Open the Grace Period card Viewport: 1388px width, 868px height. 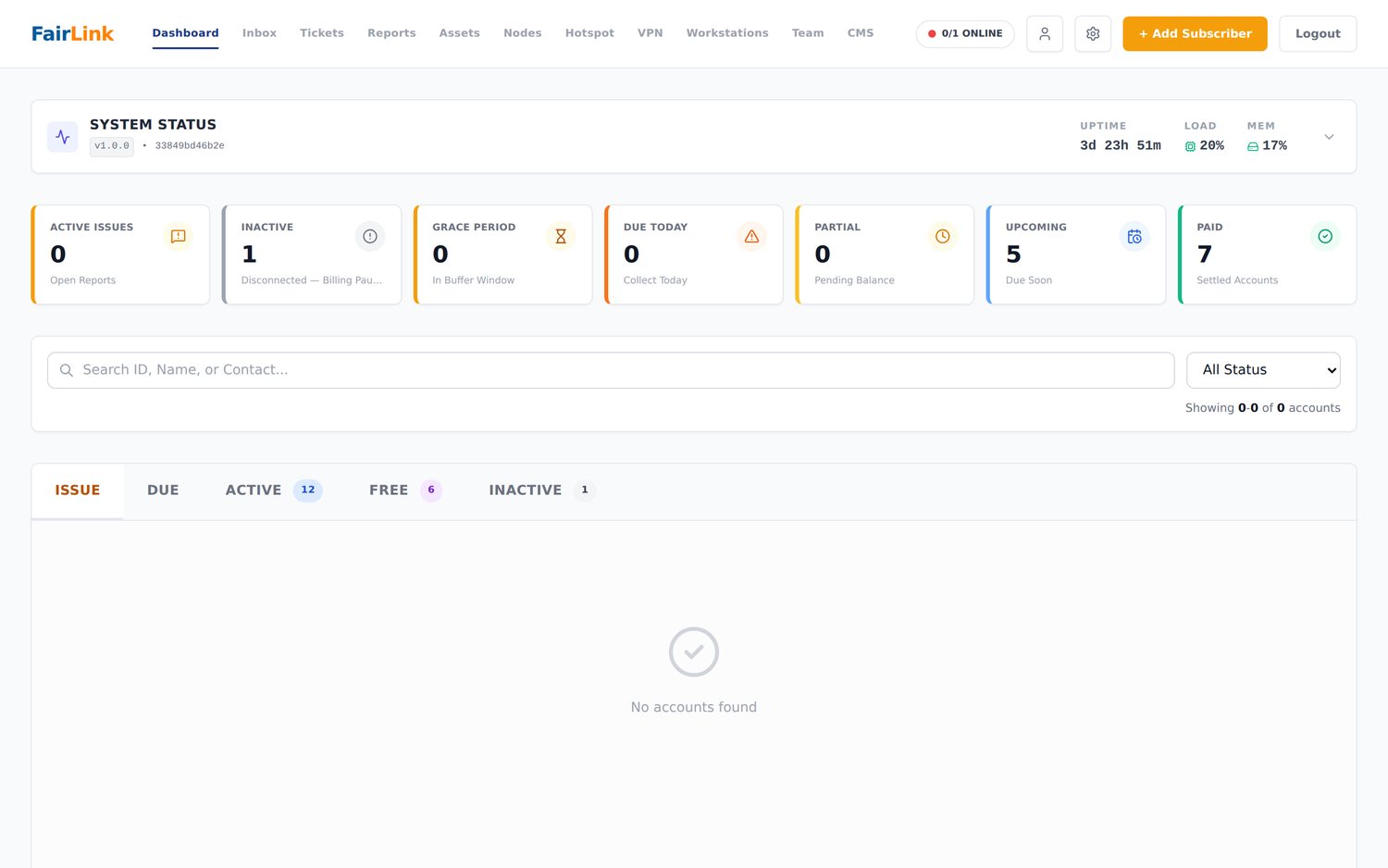tap(502, 254)
